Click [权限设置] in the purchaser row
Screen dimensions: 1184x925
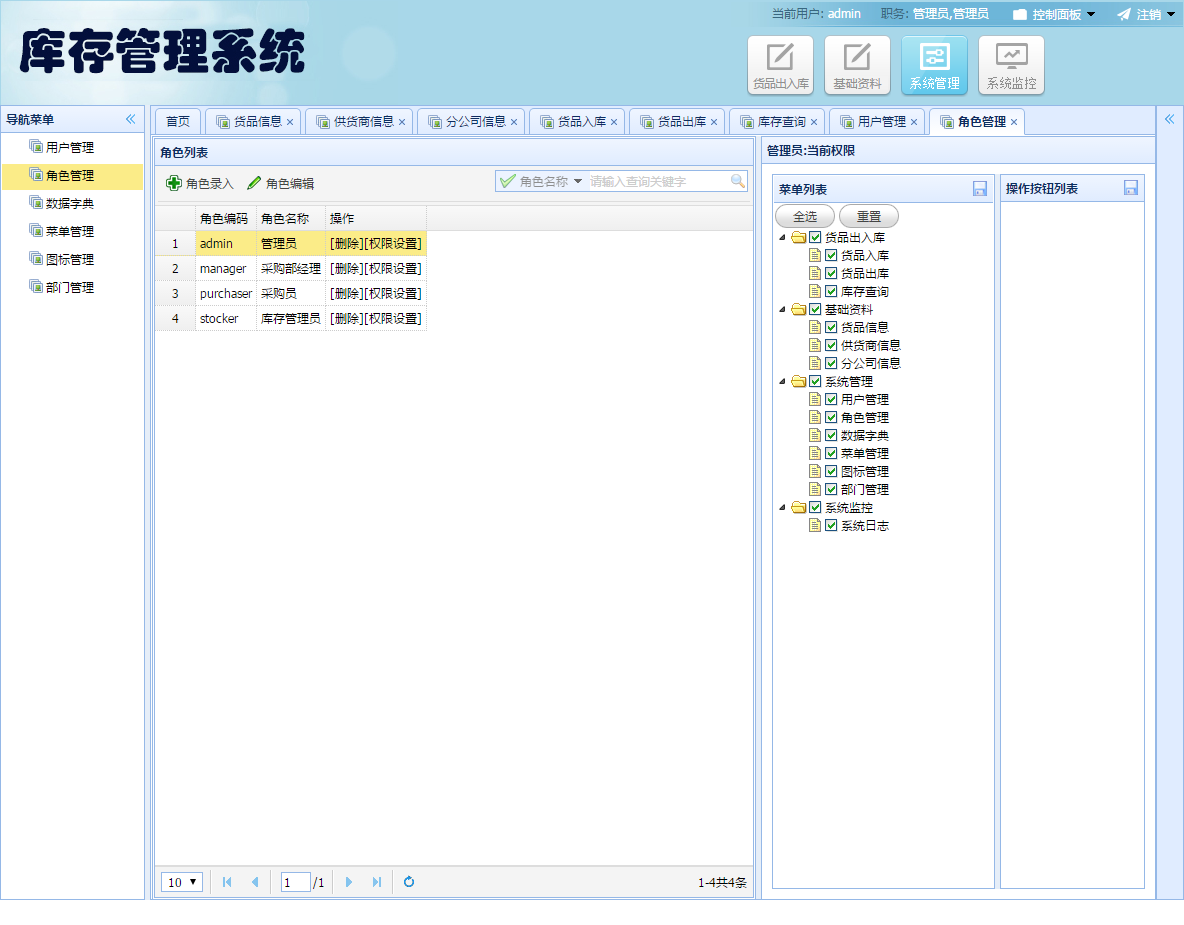[393, 293]
